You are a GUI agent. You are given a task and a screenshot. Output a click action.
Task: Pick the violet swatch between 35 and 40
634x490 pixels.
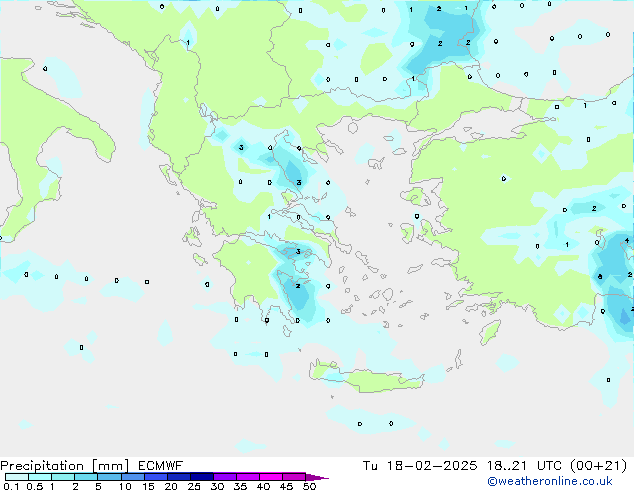(248, 477)
